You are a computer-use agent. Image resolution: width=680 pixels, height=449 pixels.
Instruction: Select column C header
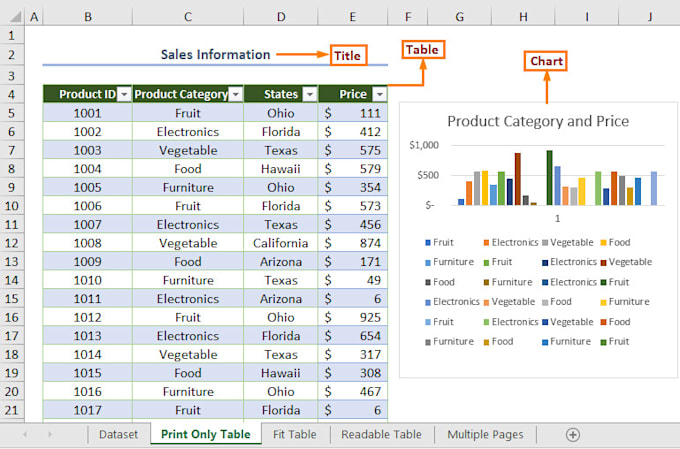coord(188,17)
